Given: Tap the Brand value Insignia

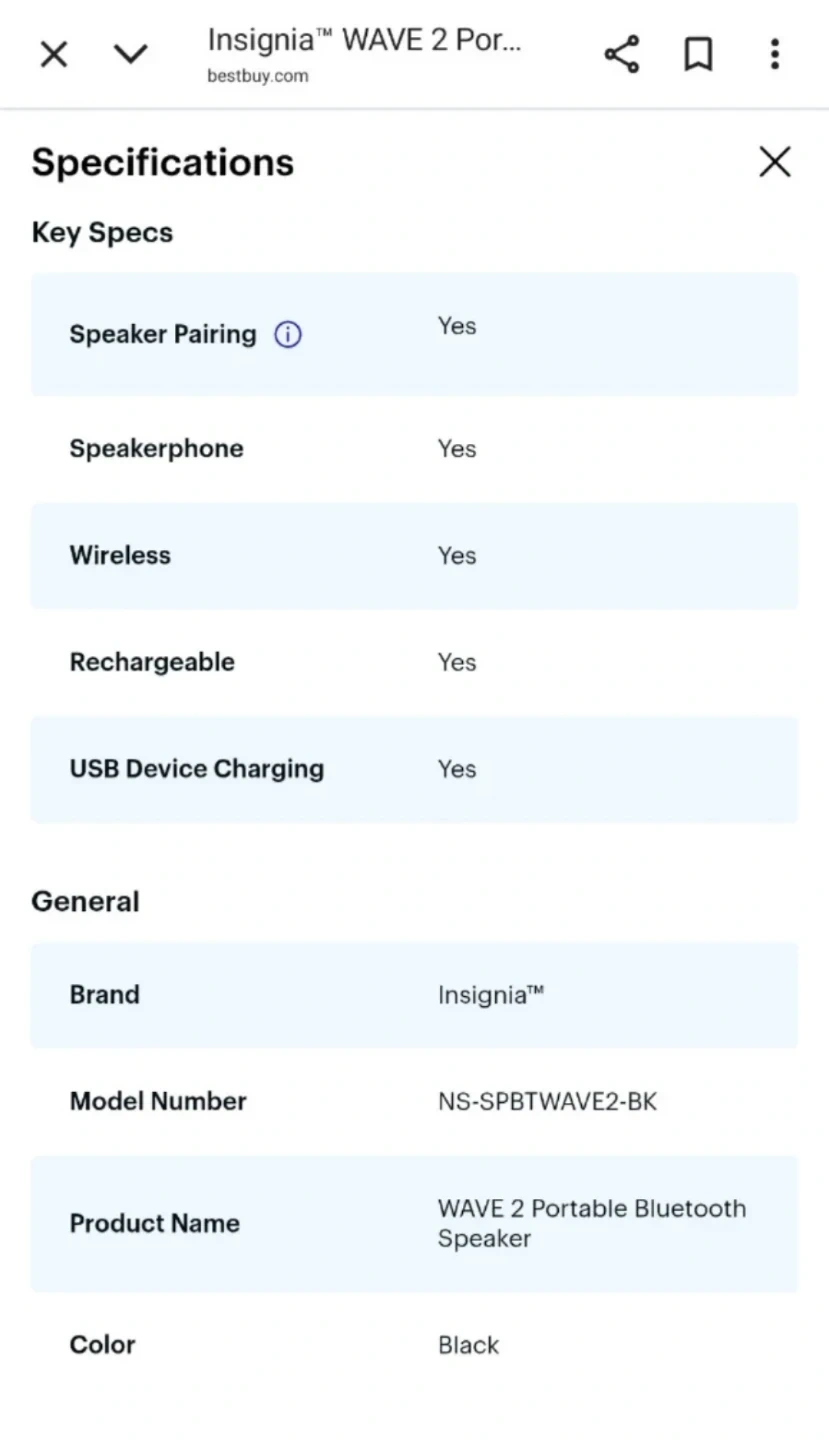Looking at the screenshot, I should pos(490,995).
